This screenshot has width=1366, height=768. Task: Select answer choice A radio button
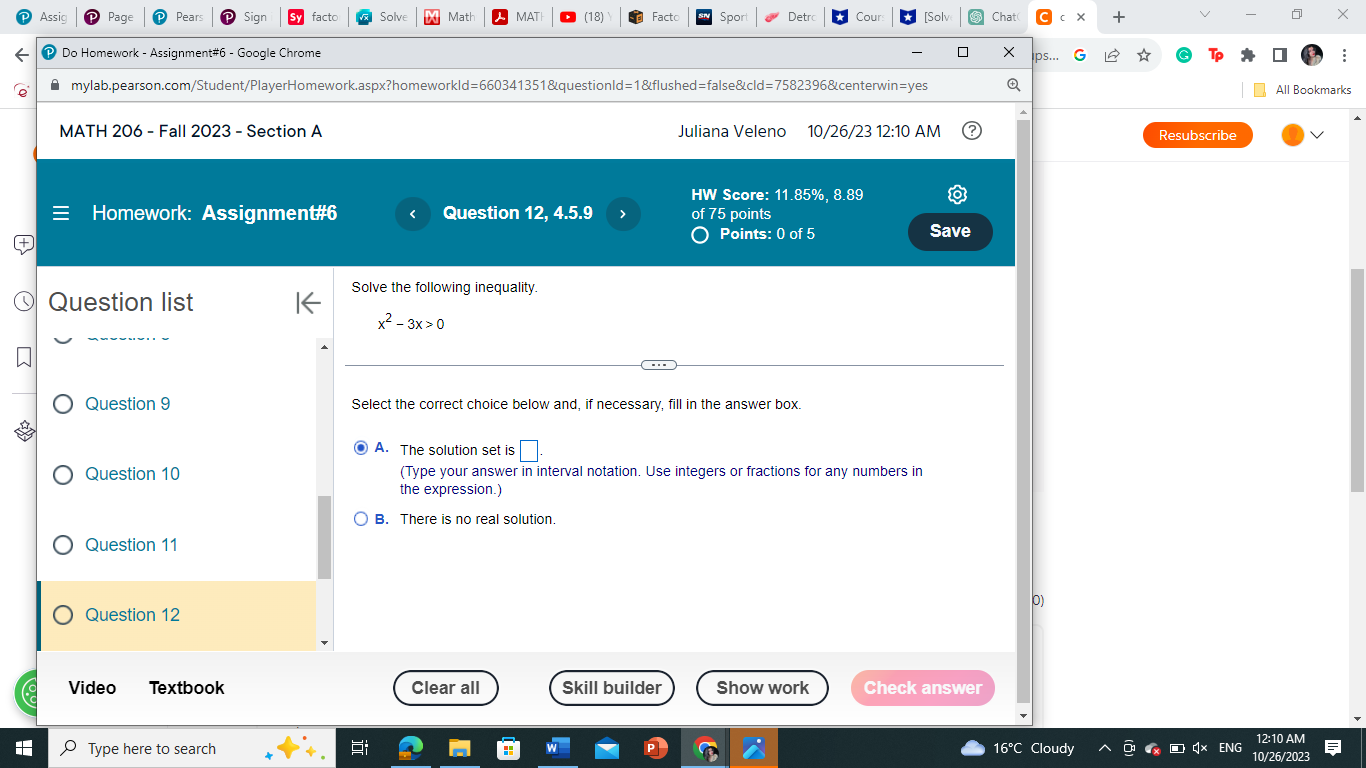coord(361,448)
